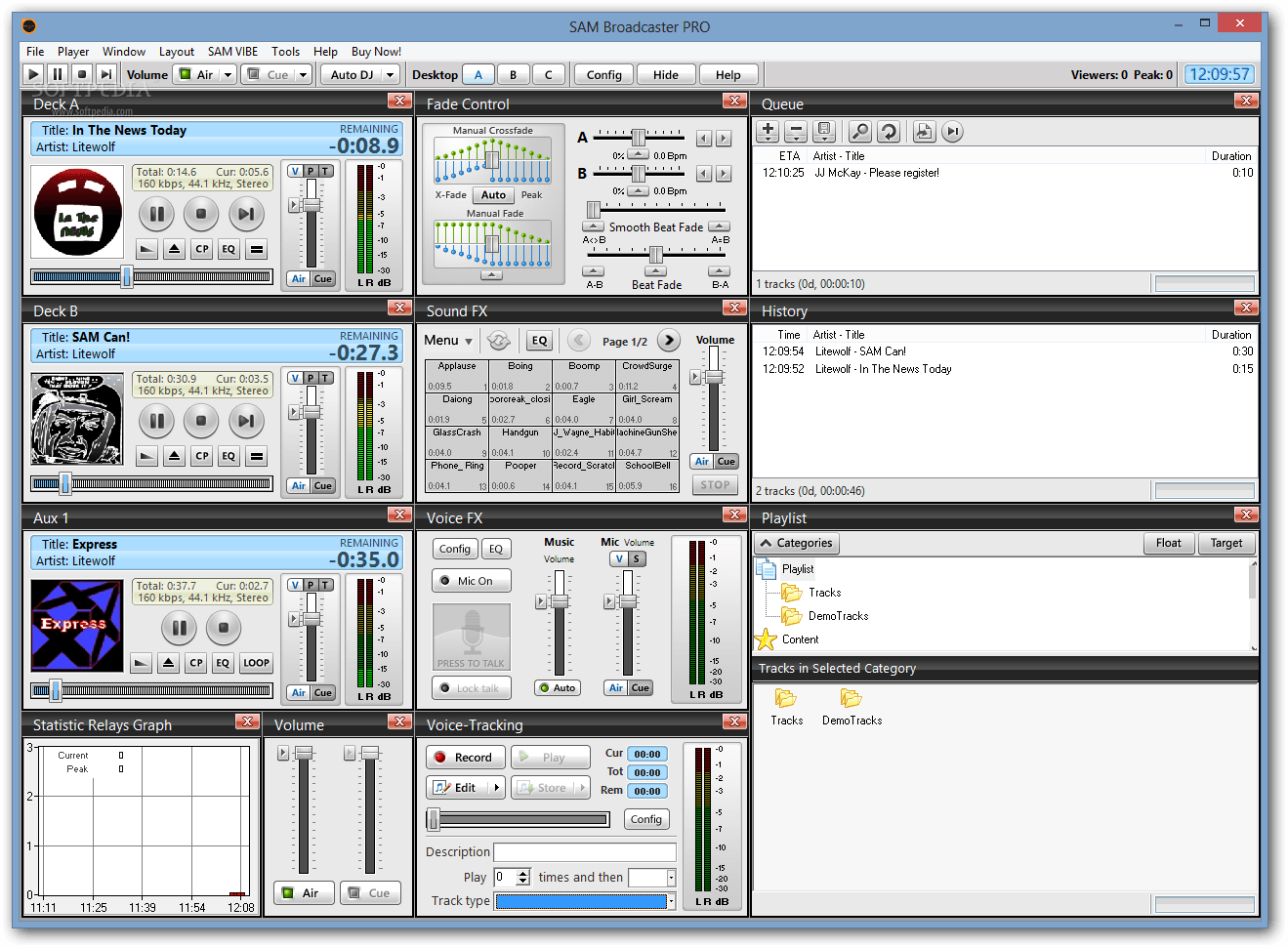Open the Track type combo box

pyautogui.click(x=586, y=901)
